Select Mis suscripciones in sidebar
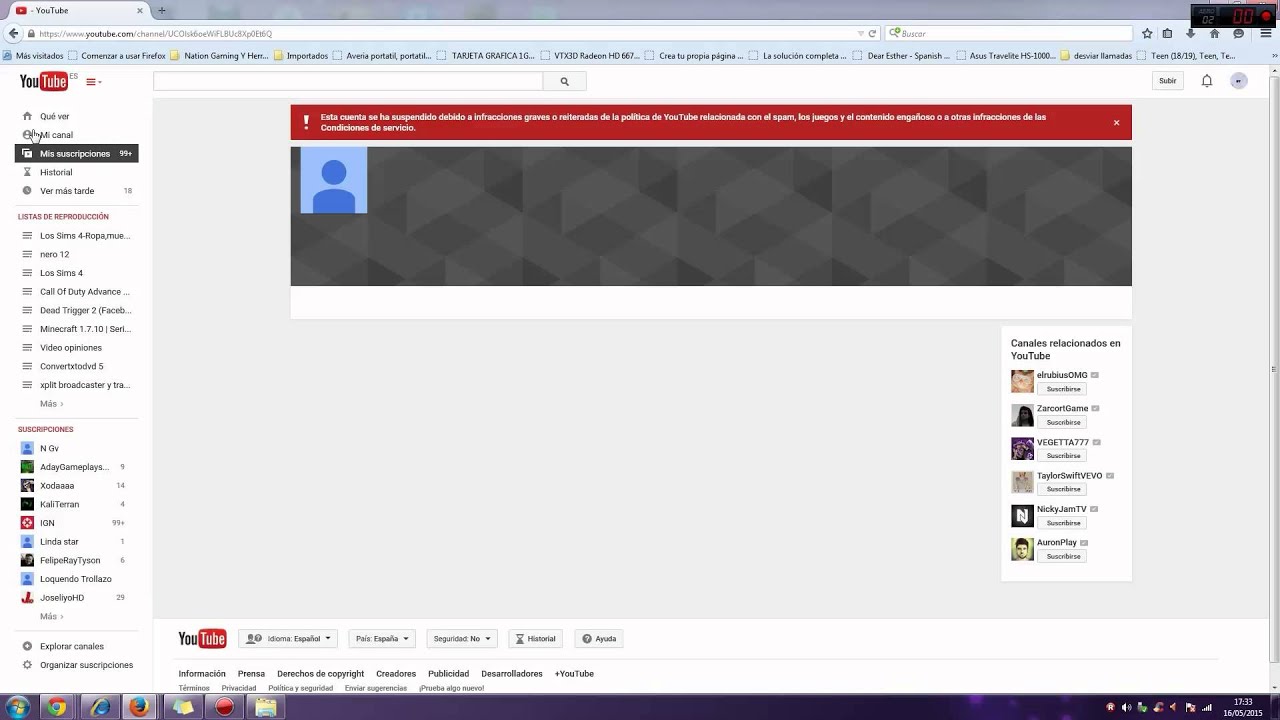The height and width of the screenshot is (720, 1280). coord(76,154)
